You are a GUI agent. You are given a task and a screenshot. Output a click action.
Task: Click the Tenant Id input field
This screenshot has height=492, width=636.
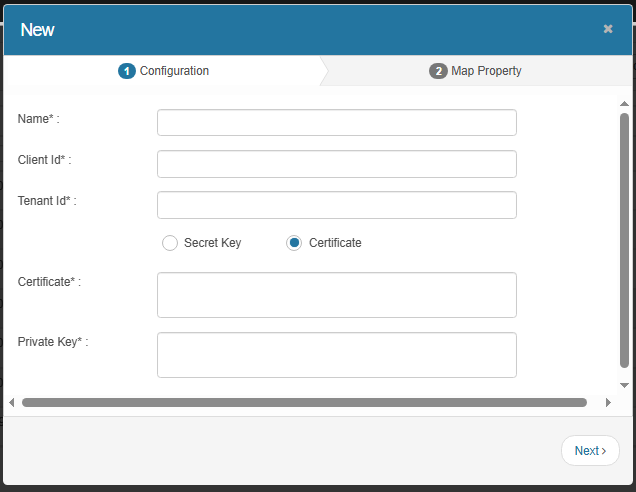pos(336,205)
